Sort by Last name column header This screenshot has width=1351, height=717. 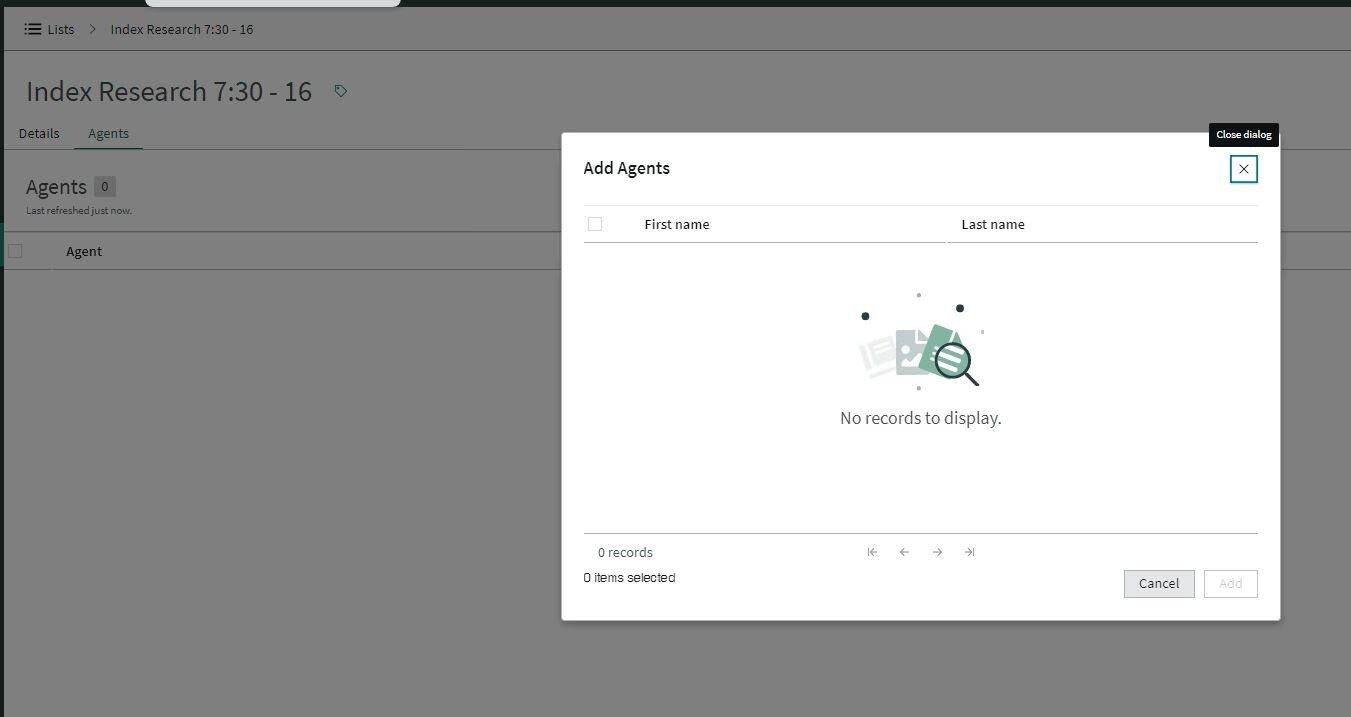click(993, 224)
